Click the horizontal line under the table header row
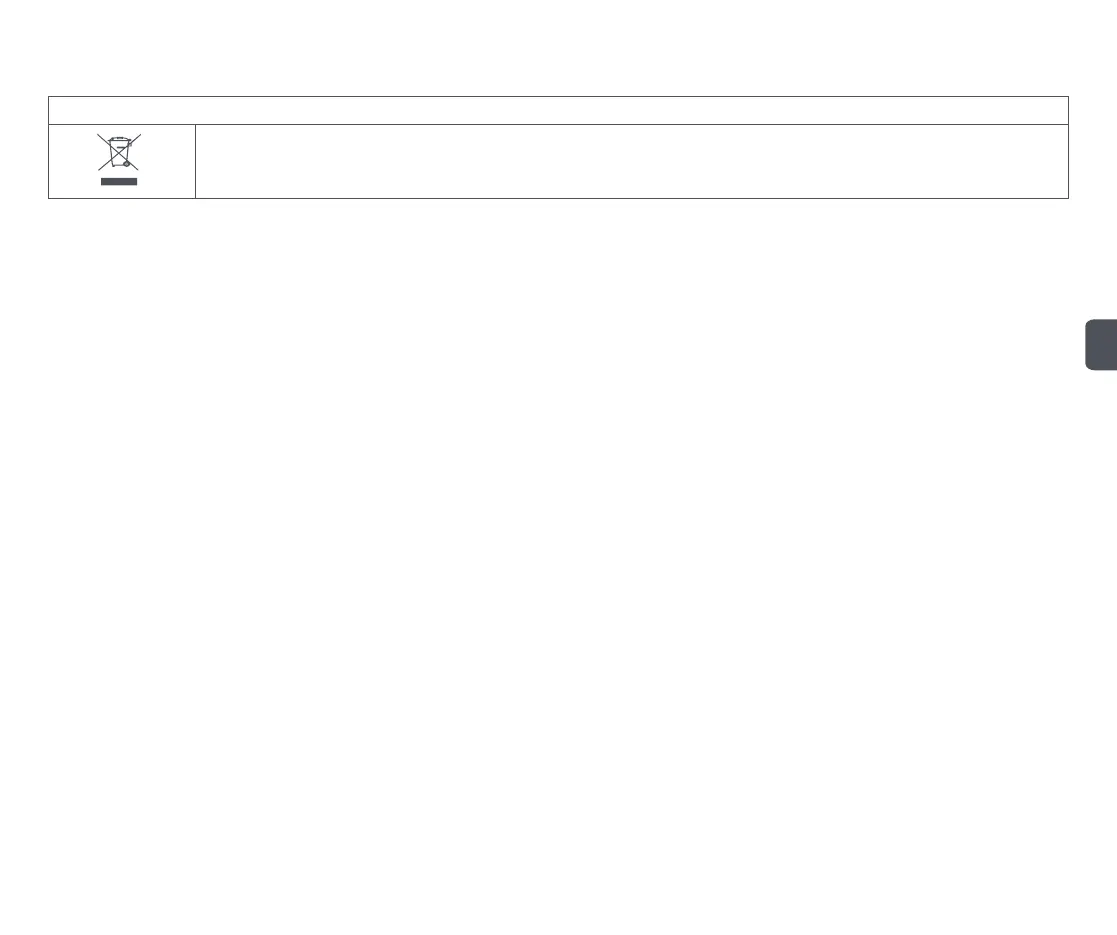This screenshot has width=1117, height=935. click(x=558, y=125)
